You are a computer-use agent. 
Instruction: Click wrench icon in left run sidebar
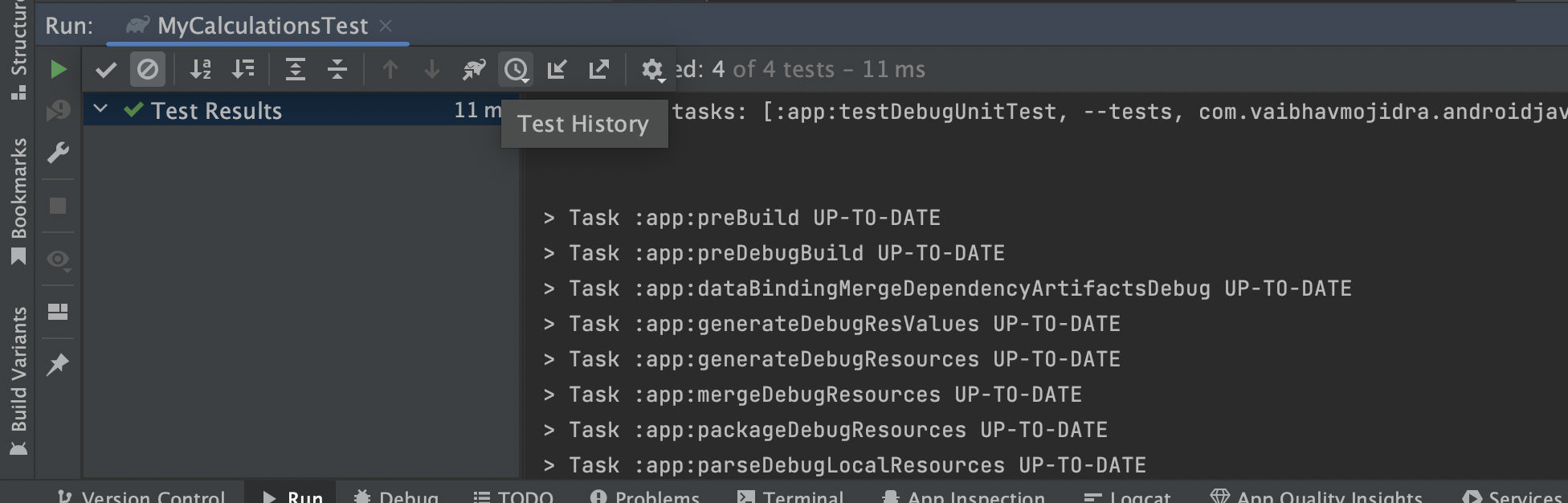coord(58,153)
